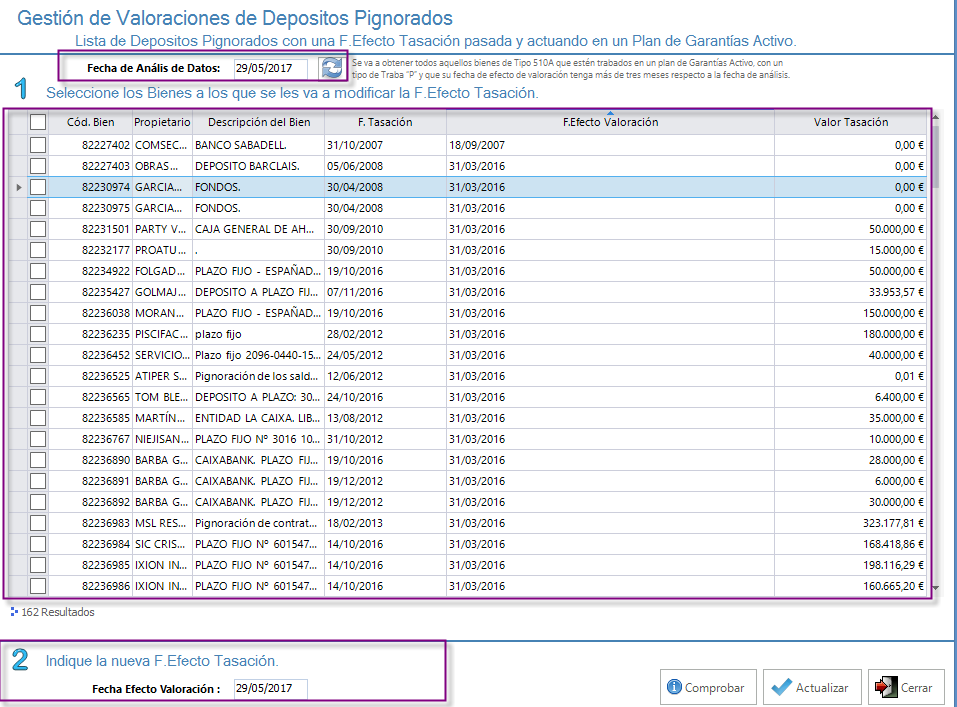Image resolution: width=957 pixels, height=707 pixels.
Task: Click F. Tasación date 28/02/2012
Action: tap(385, 334)
